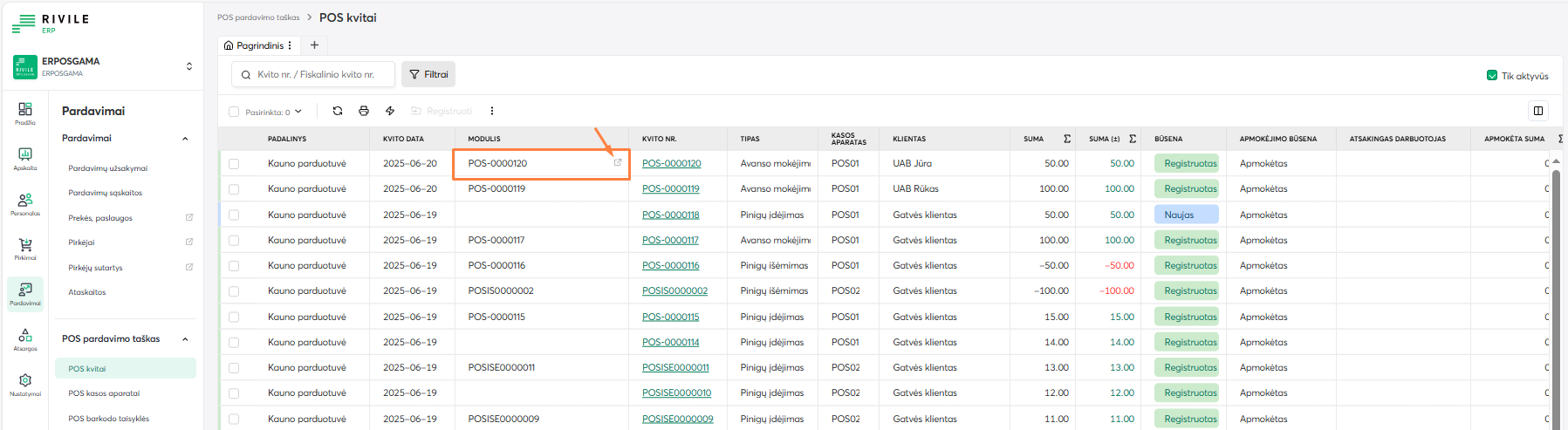Uncheck the Tik aktyvūs checkbox
This screenshot has height=430, width=1568.
click(1492, 76)
